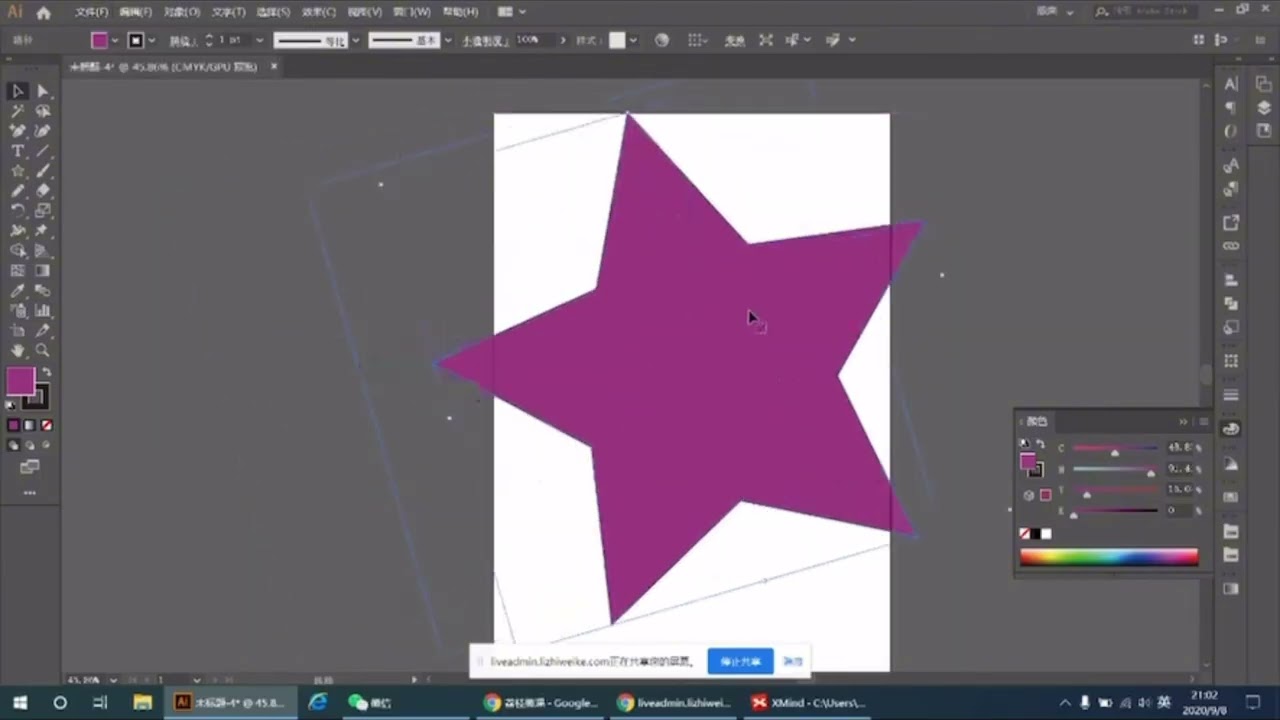
Task: Click the Hide link in sharing bar
Action: coord(793,661)
